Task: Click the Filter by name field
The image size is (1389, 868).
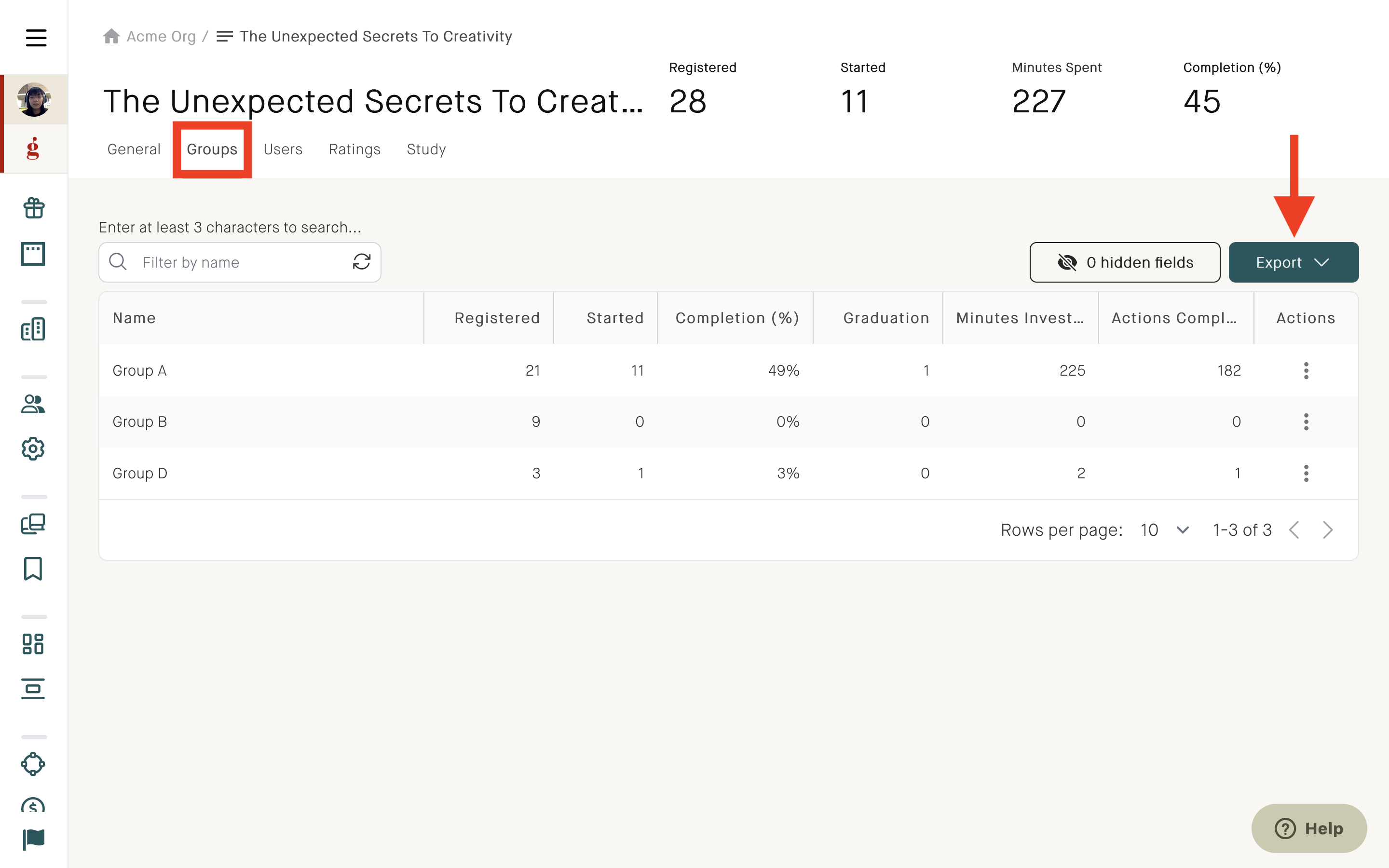Action: click(x=240, y=262)
